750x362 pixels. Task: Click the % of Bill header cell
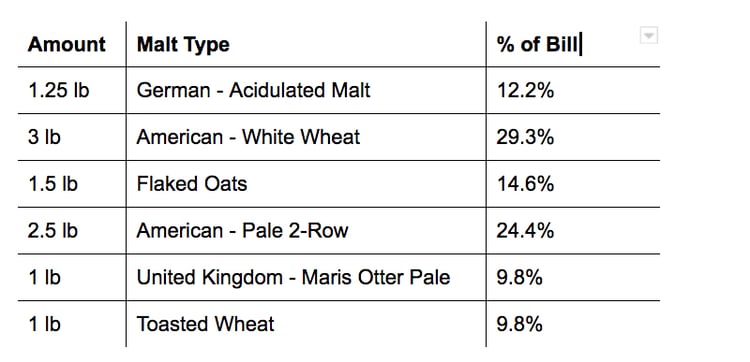(x=573, y=44)
